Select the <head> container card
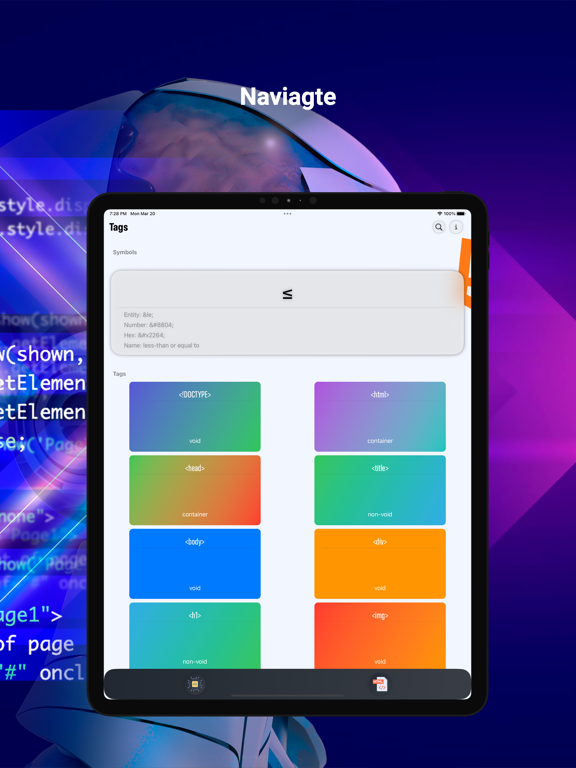 coord(195,490)
